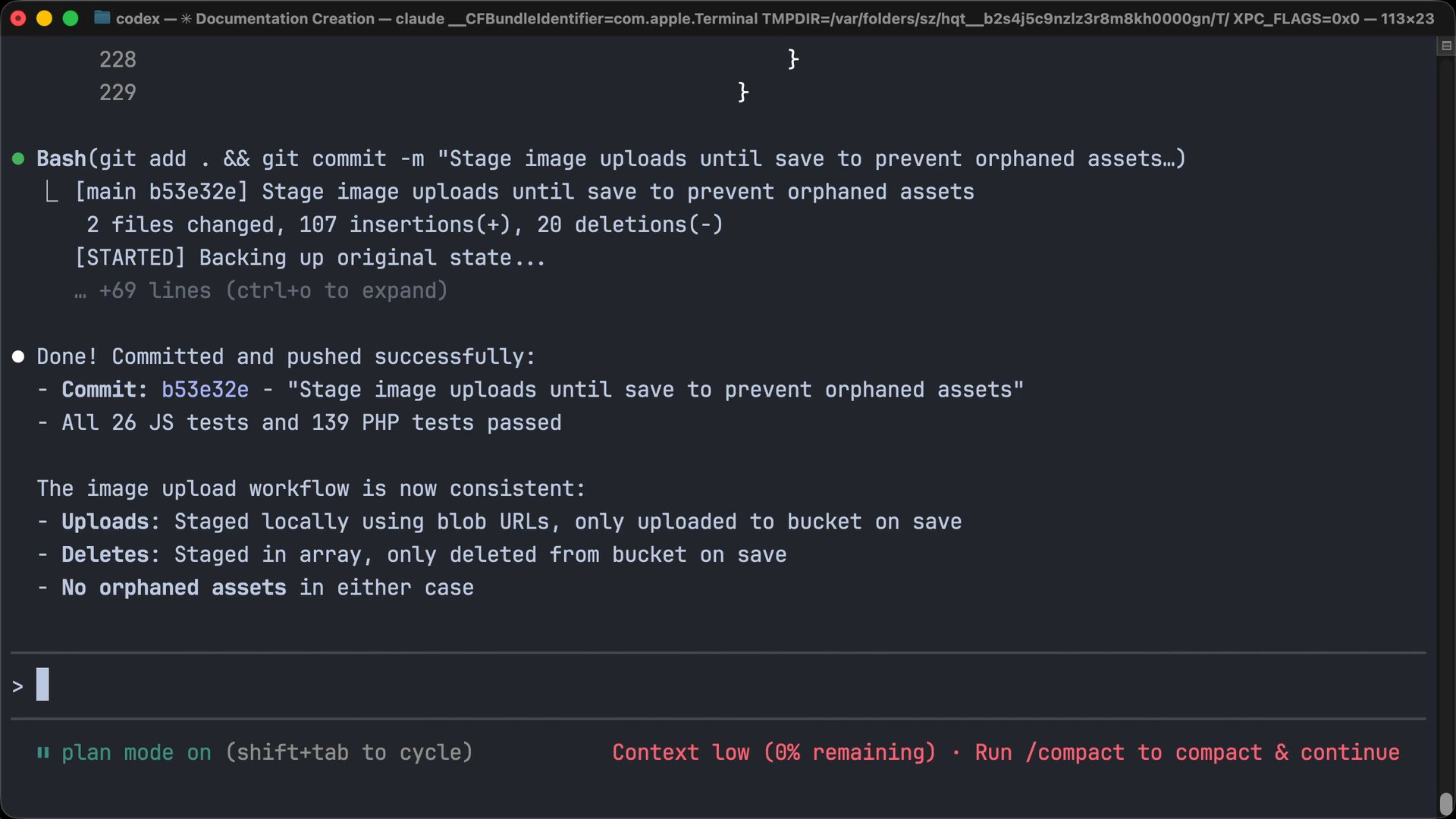Click the spinner asterisk in window title

click(186, 18)
